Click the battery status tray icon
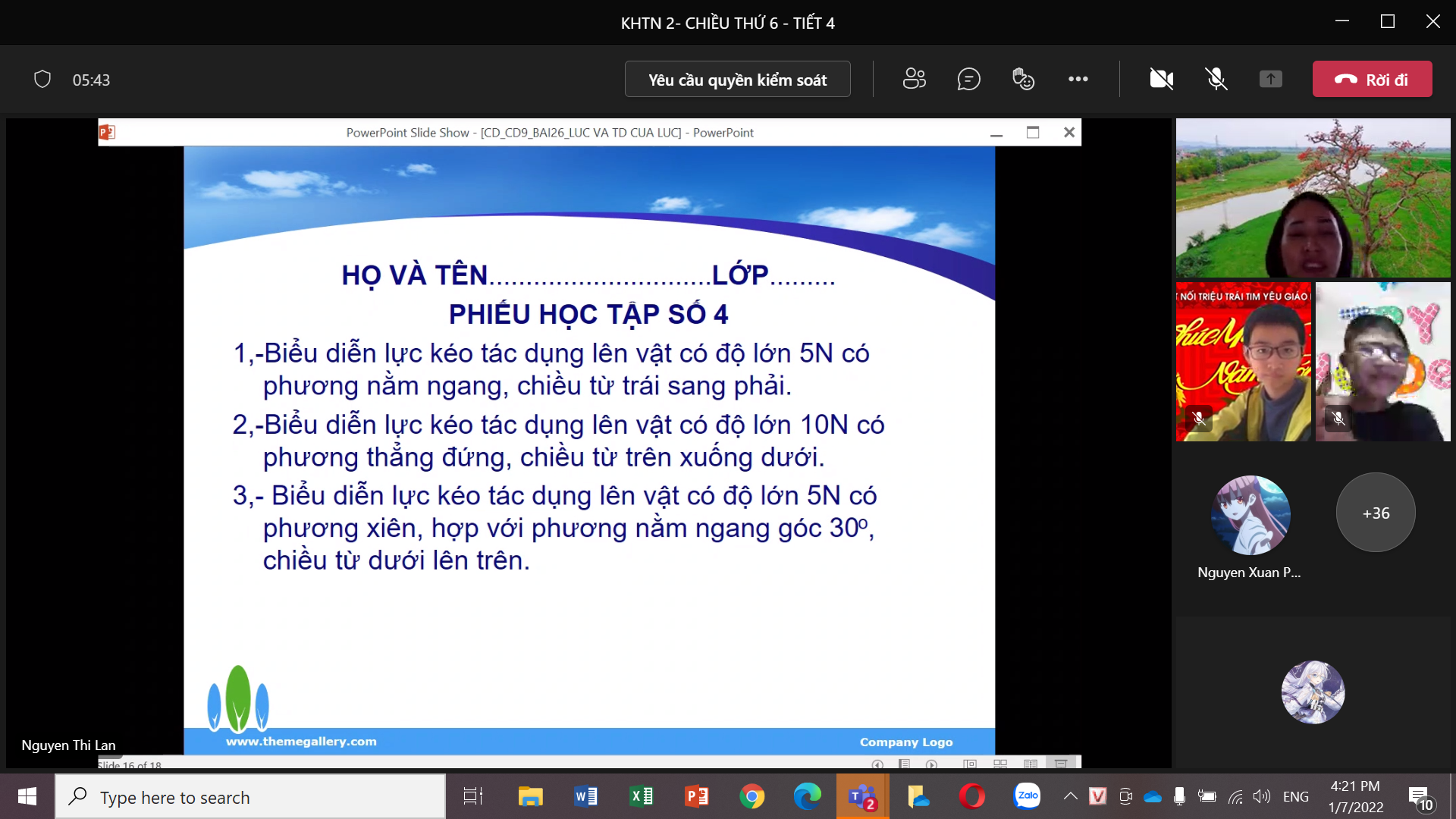This screenshot has height=819, width=1456. (x=1207, y=796)
